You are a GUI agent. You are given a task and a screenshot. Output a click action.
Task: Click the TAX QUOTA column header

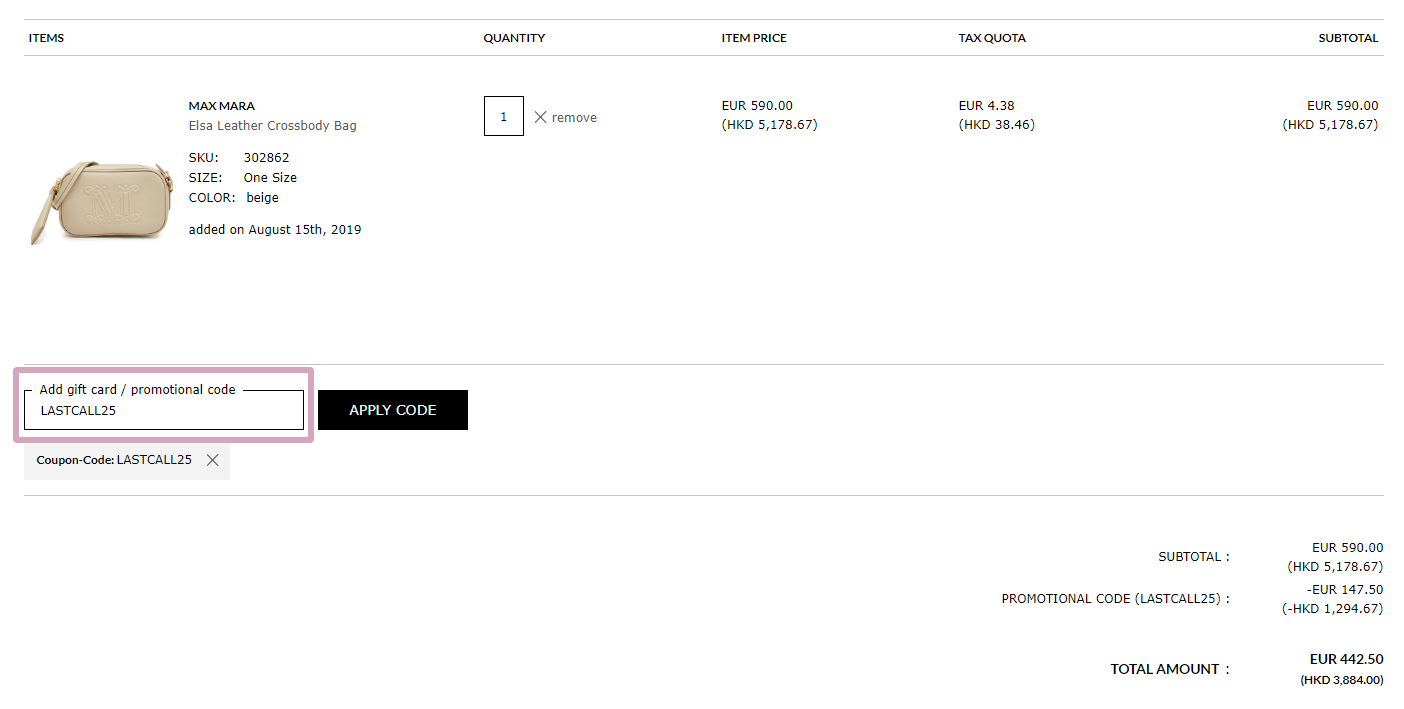992,38
